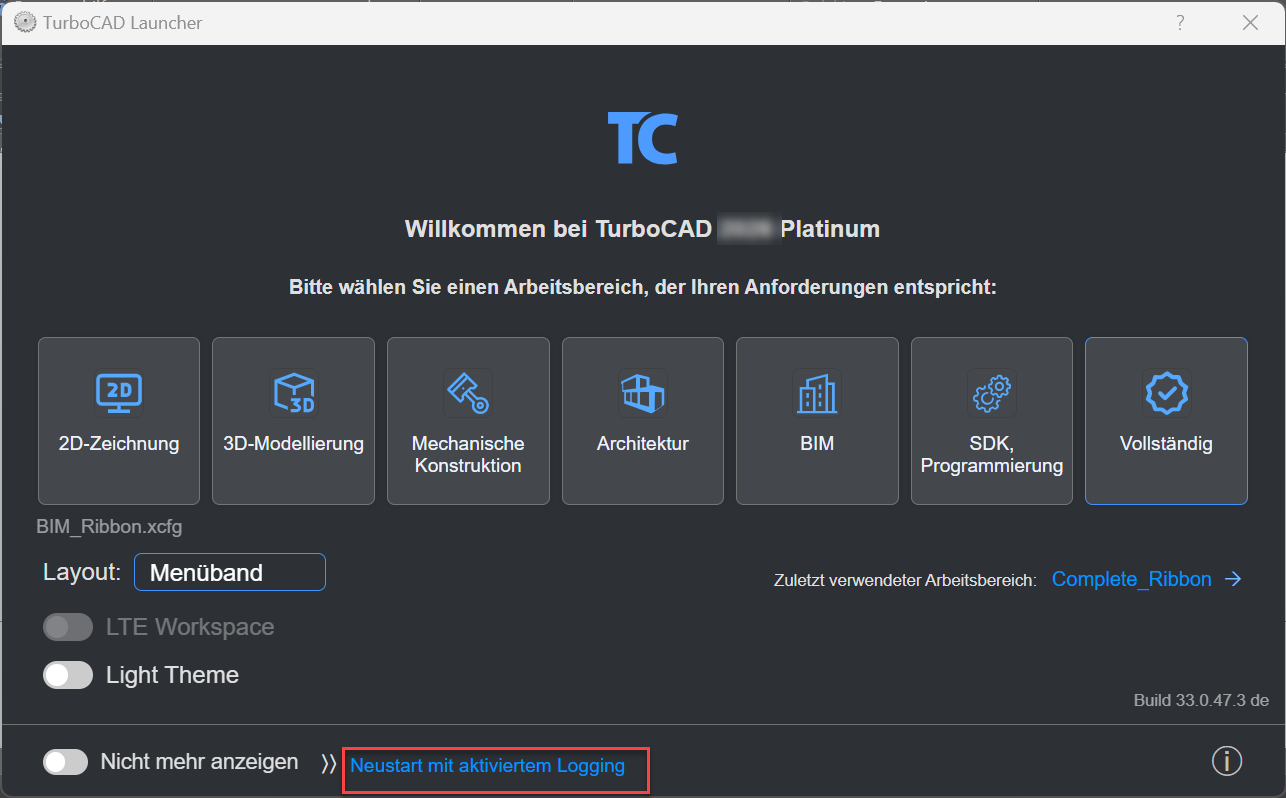The image size is (1286, 798).
Task: Choose the Vollständig checkmark badge icon
Action: click(x=1166, y=393)
